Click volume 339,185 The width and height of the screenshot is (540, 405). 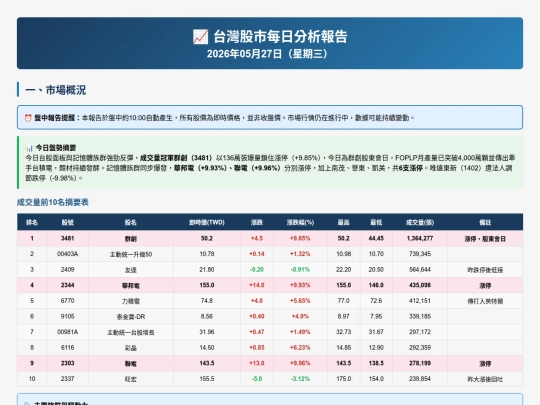(x=420, y=316)
